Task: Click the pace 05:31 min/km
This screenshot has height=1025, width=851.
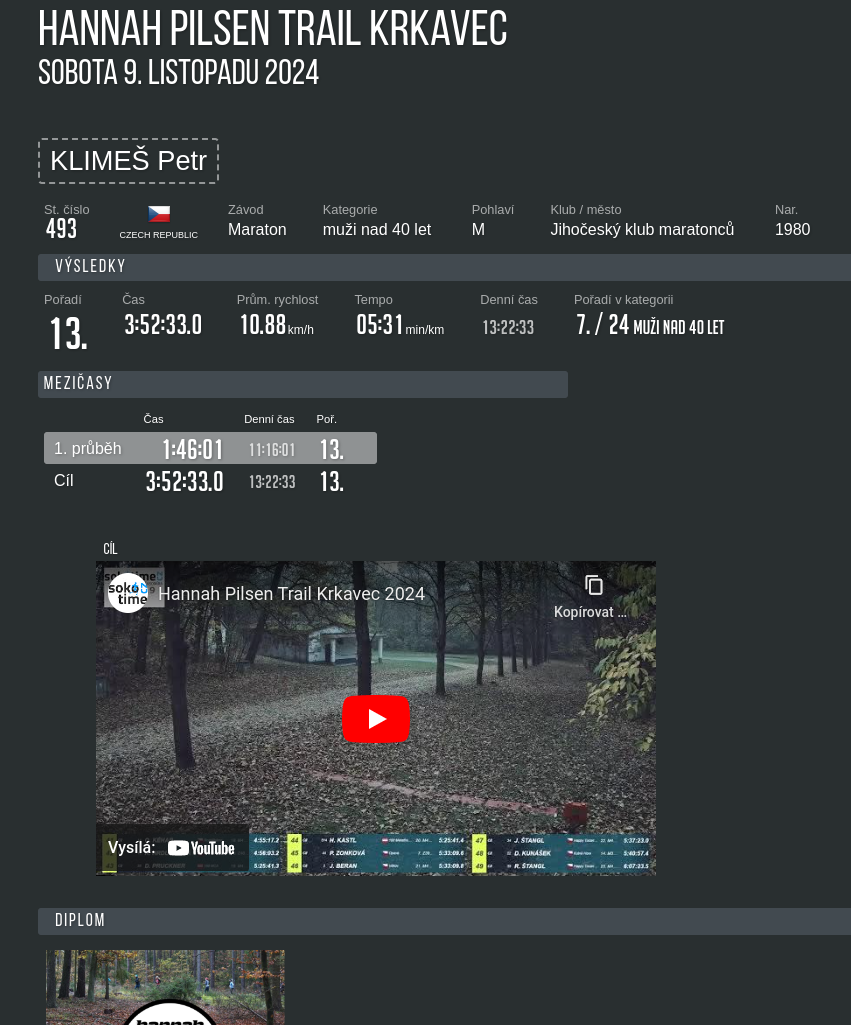Action: coord(400,325)
